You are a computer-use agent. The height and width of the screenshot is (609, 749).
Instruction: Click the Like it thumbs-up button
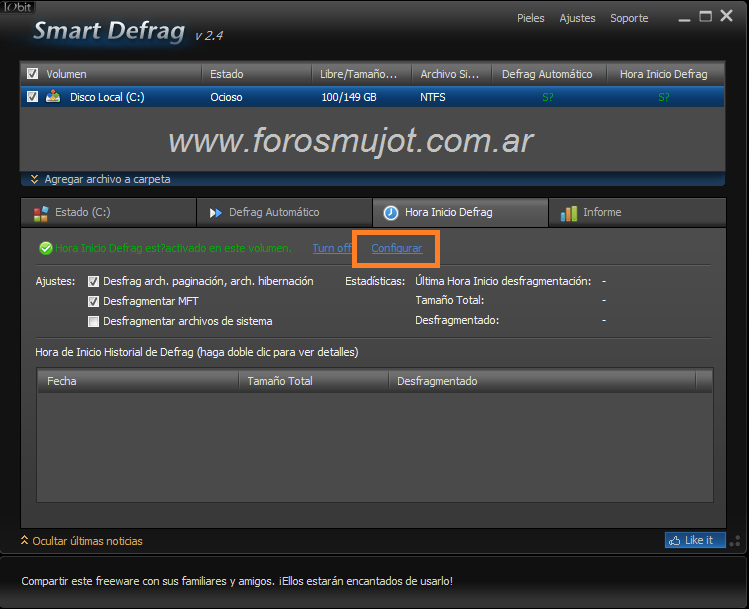[694, 540]
